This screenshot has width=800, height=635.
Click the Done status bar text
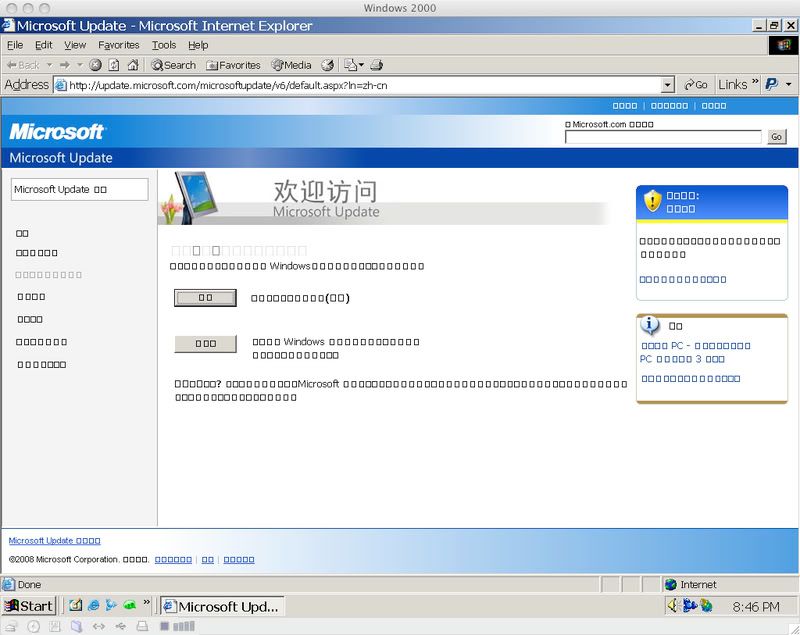click(29, 585)
